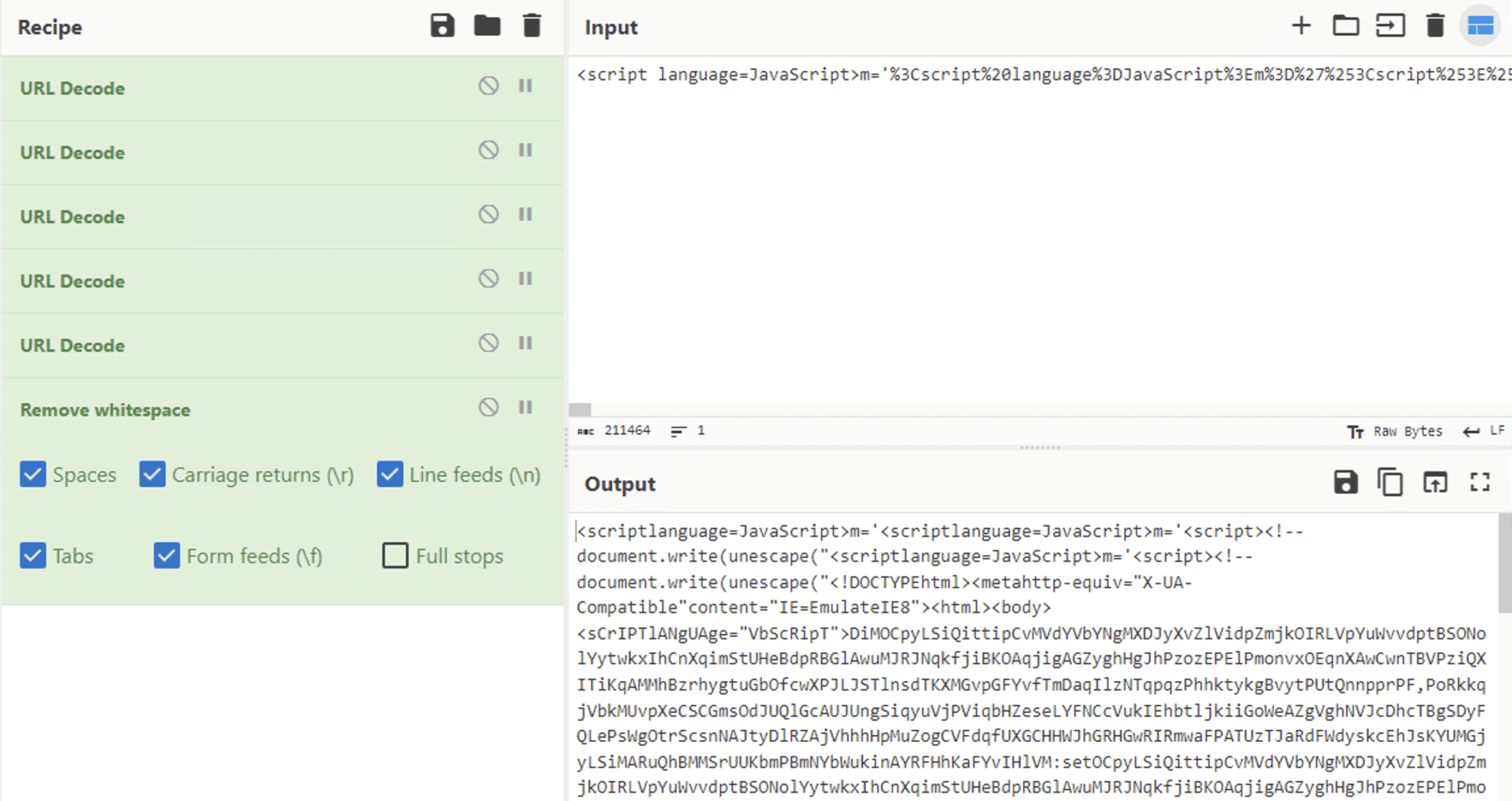Enable the Full stops checkbox
This screenshot has height=801, width=1512.
coord(395,555)
